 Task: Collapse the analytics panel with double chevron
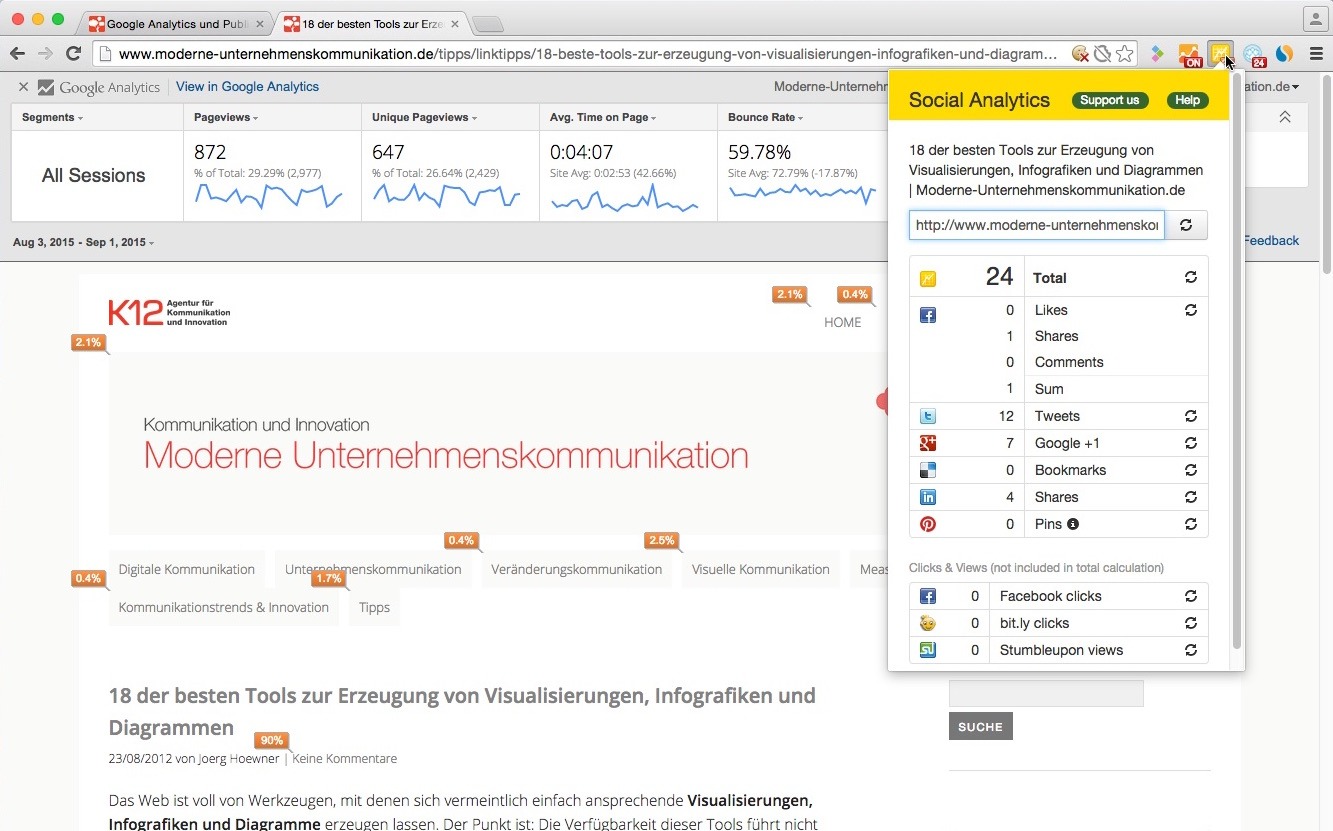(x=1285, y=117)
